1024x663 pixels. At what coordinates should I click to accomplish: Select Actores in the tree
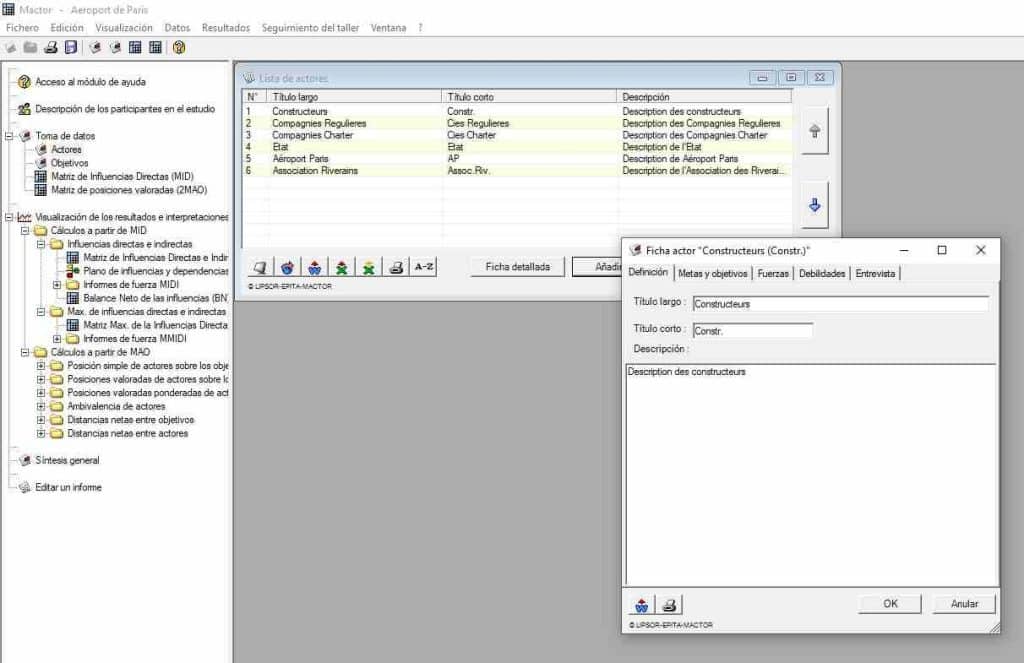tap(66, 150)
